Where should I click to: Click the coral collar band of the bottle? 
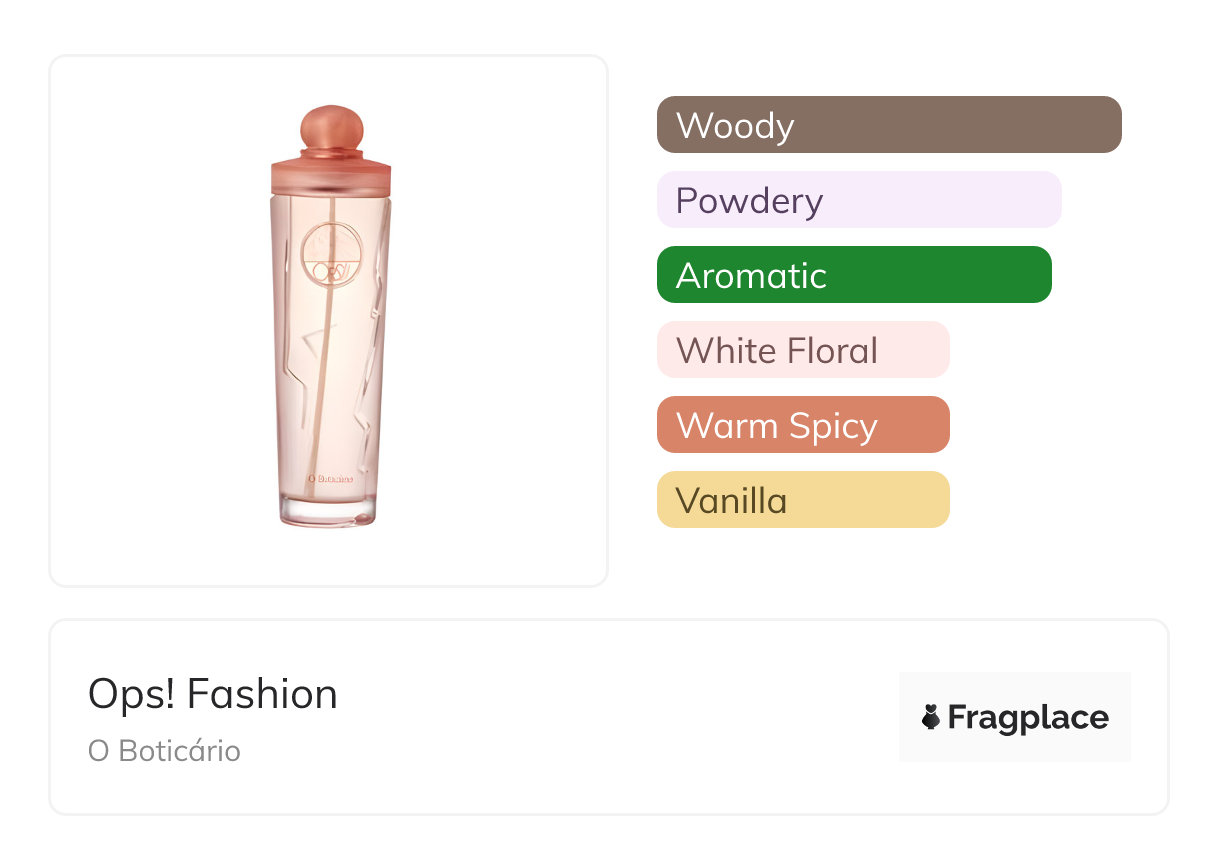[x=330, y=175]
